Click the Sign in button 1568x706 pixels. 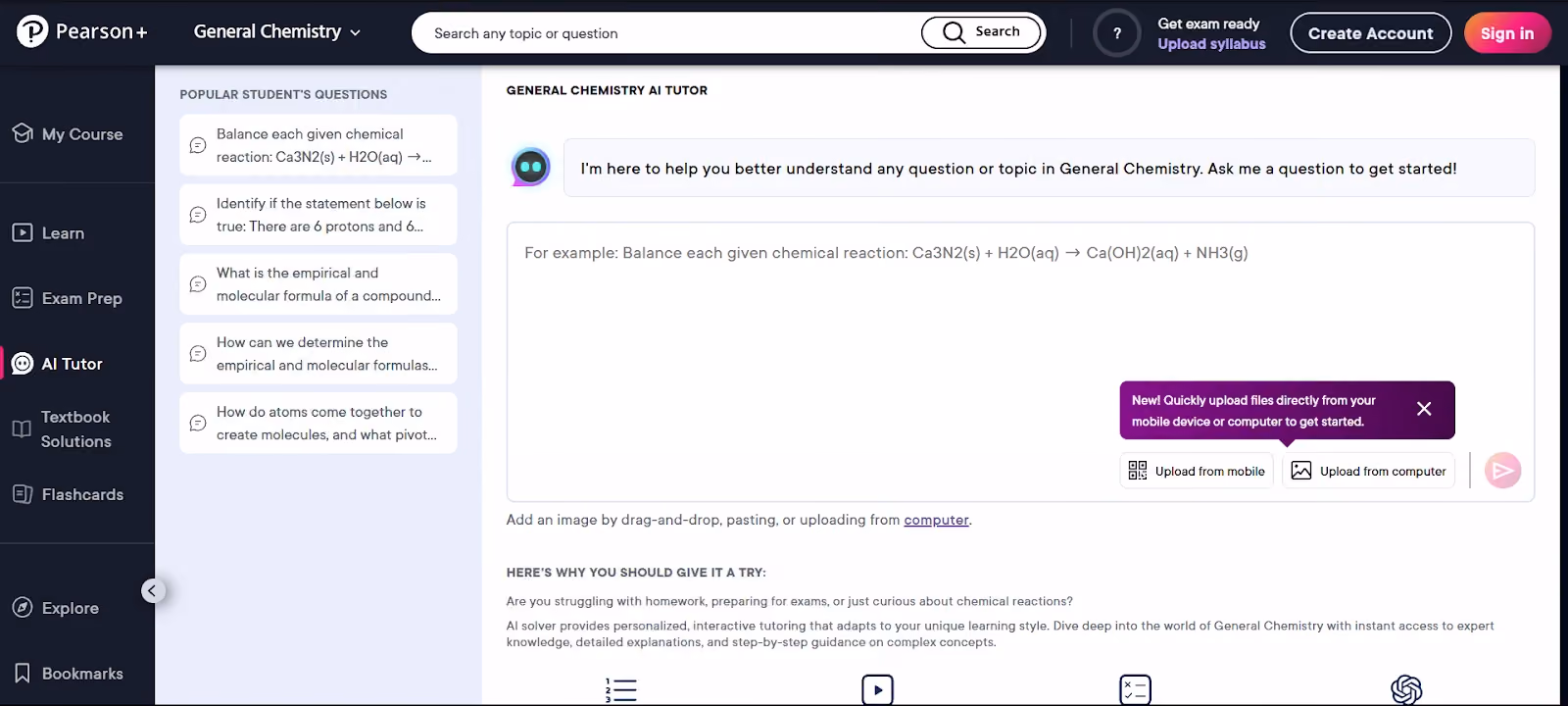pyautogui.click(x=1507, y=33)
